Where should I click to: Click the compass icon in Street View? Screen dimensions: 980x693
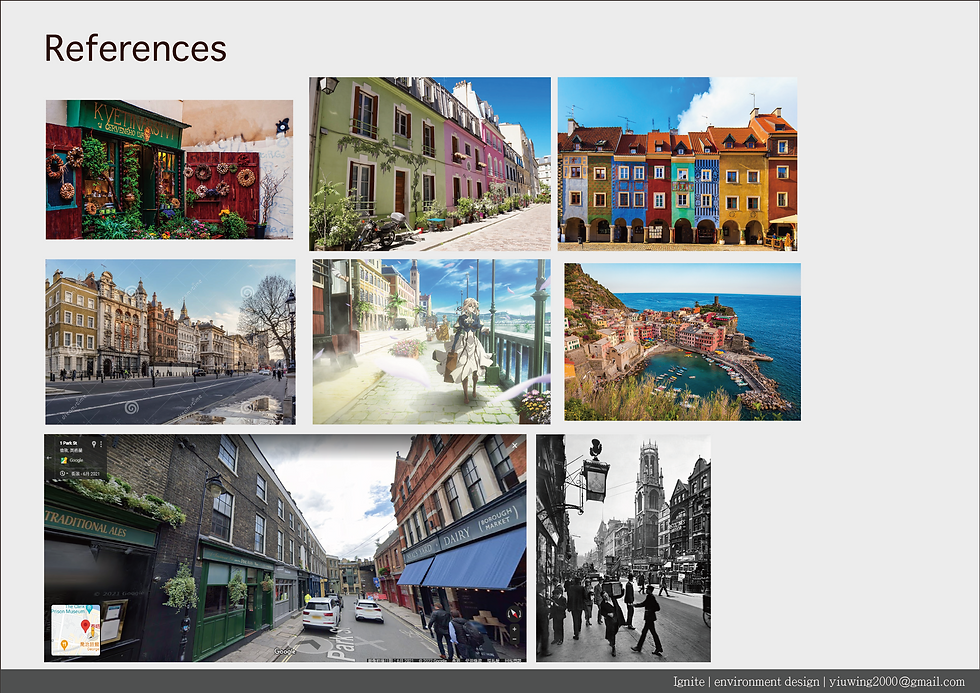(514, 614)
